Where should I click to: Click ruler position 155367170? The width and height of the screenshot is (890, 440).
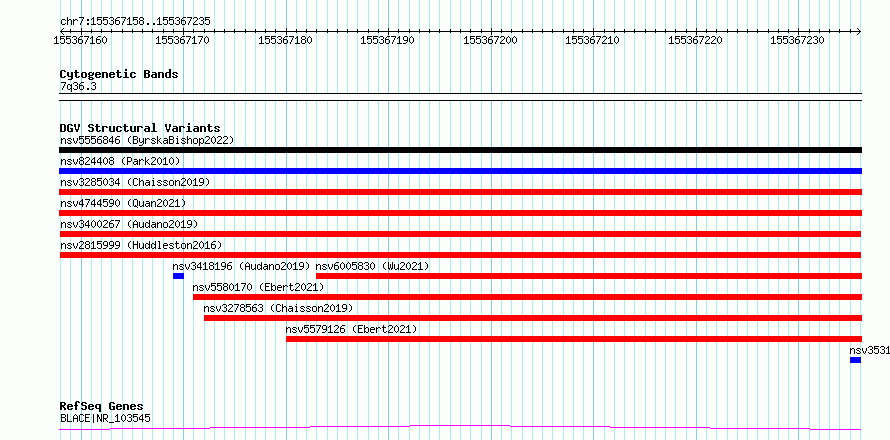[x=183, y=40]
